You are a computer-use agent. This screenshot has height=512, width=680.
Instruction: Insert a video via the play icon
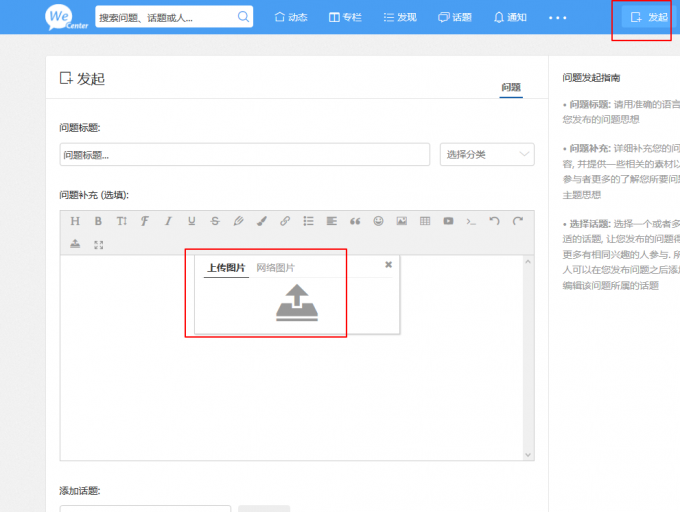[x=448, y=221]
